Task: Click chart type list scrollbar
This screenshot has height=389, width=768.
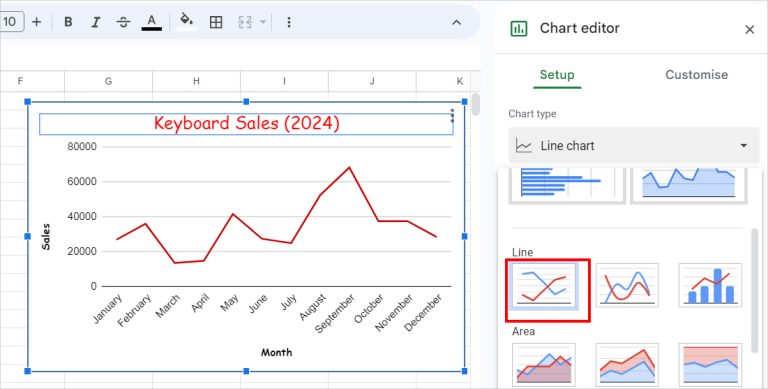Action: pos(755,292)
